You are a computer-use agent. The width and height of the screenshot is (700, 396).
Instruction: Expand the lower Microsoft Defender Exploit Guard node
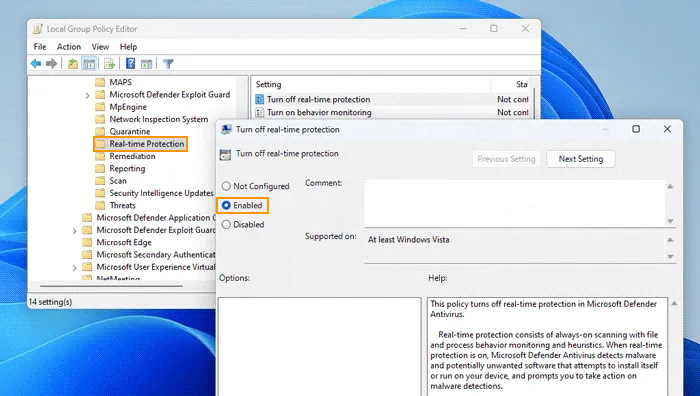[75, 230]
